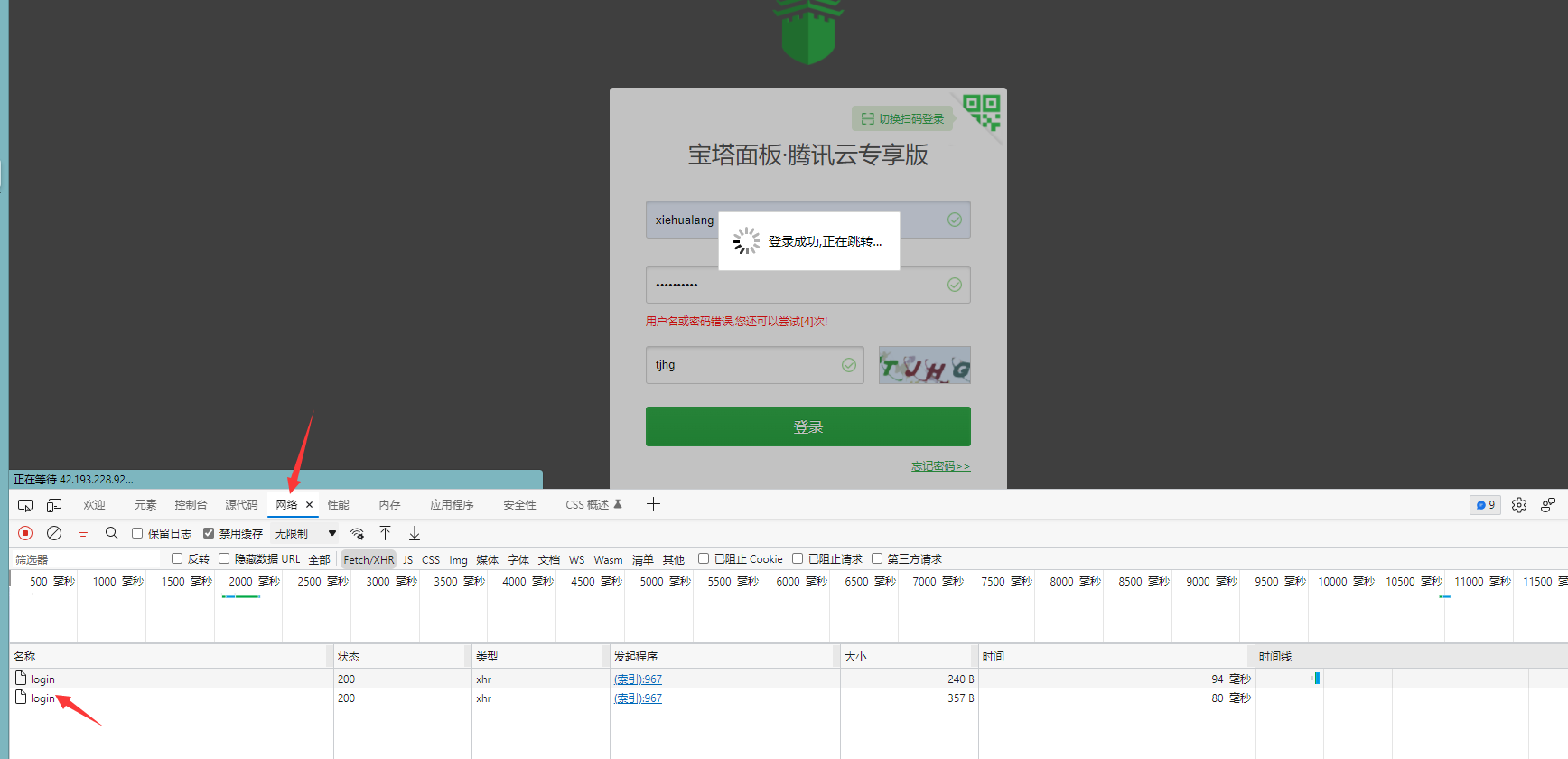Open DevTools settings gear

[x=1519, y=505]
